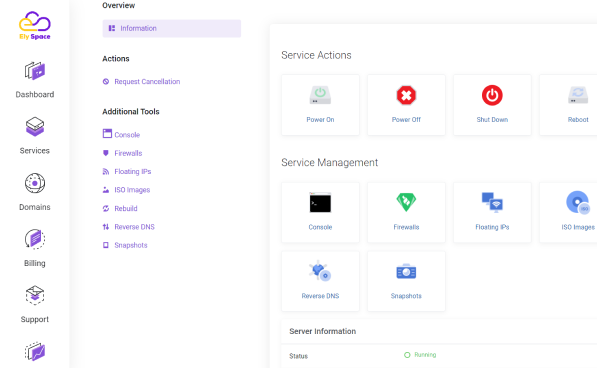Screen dimensions: 597x368
Task: Click the Additional Tools heading
Action: (x=131, y=112)
